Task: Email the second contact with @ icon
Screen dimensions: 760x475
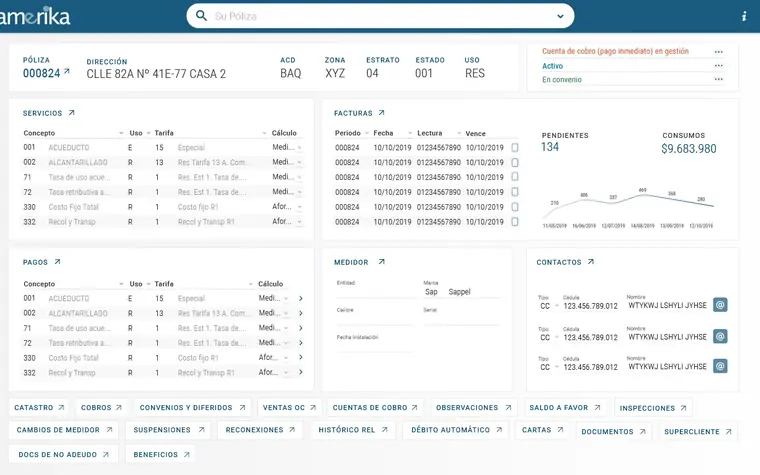Action: click(720, 336)
